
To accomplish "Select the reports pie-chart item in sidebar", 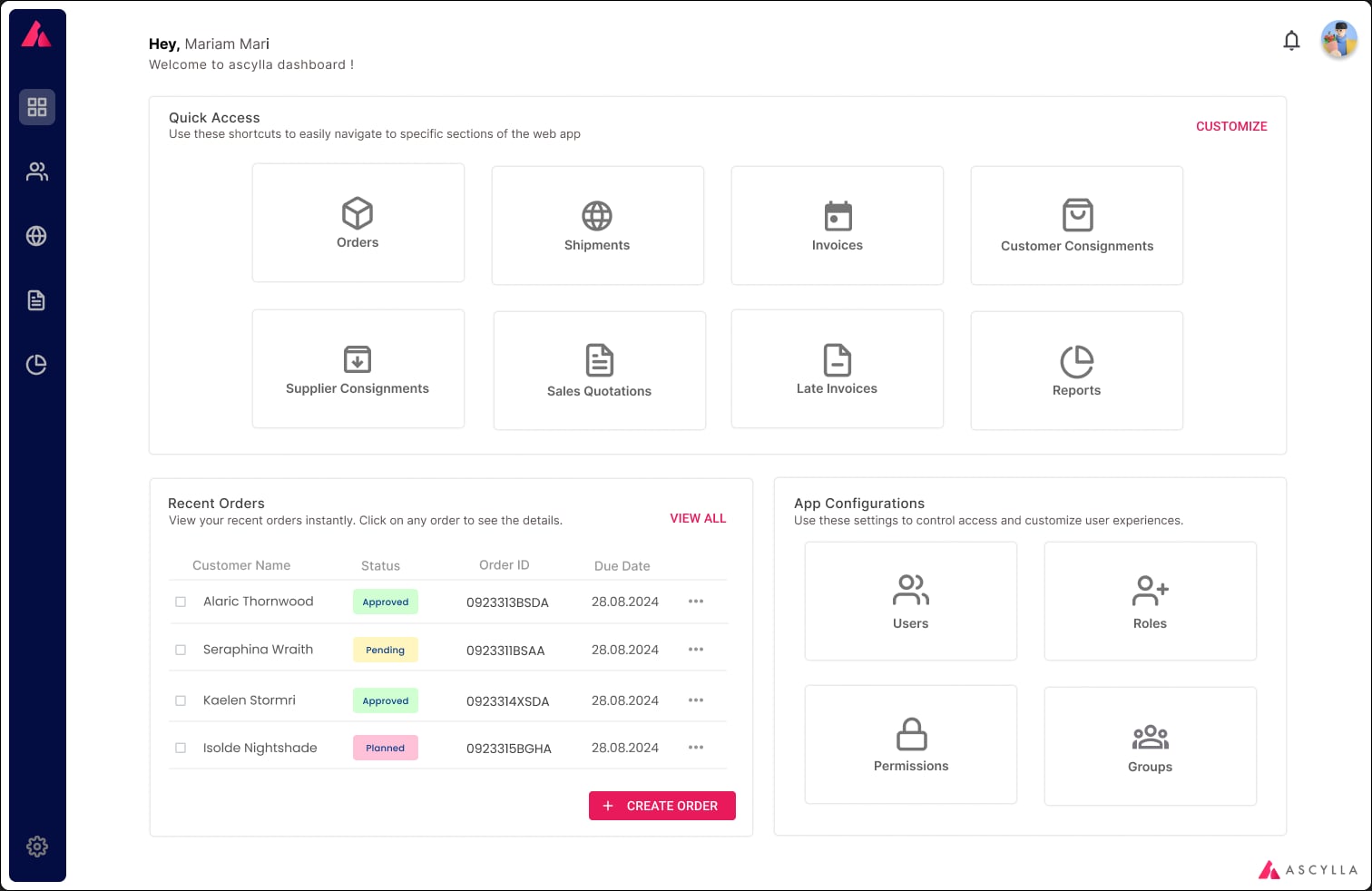I will (37, 364).
